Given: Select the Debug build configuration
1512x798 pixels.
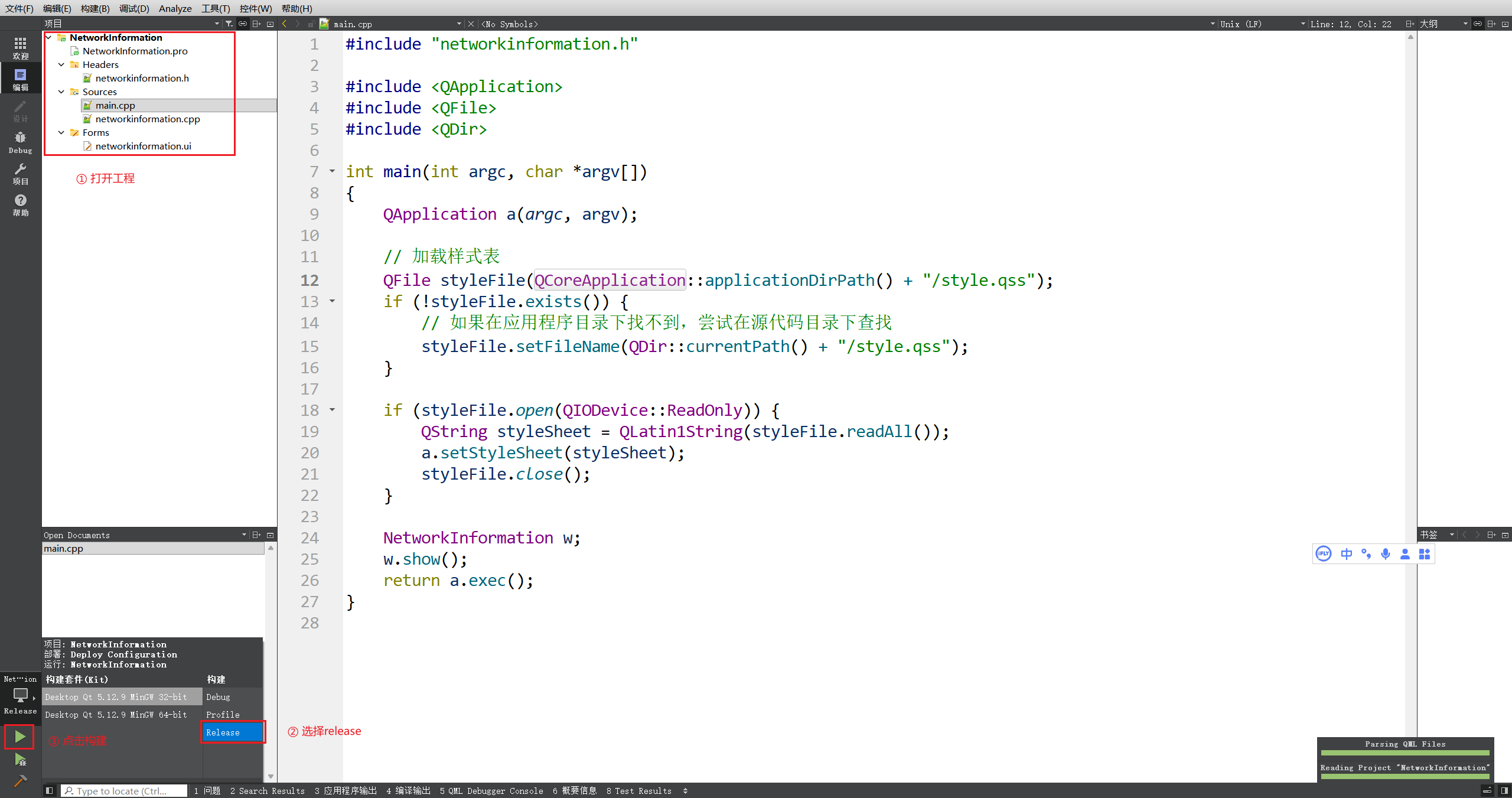Looking at the screenshot, I should [219, 697].
